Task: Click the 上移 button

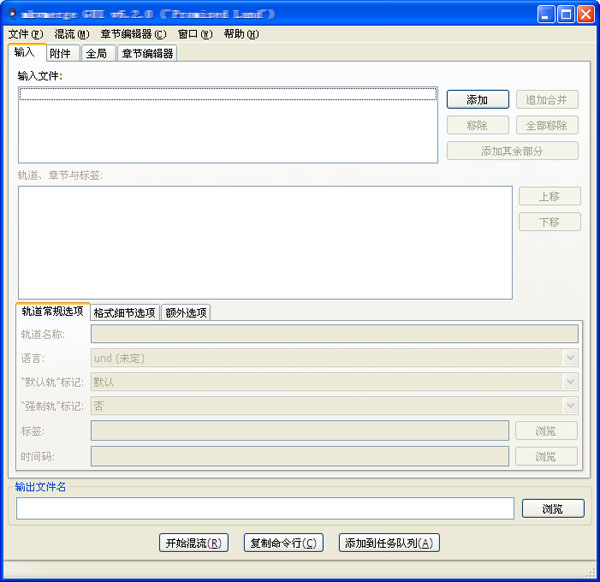Action: tap(549, 196)
